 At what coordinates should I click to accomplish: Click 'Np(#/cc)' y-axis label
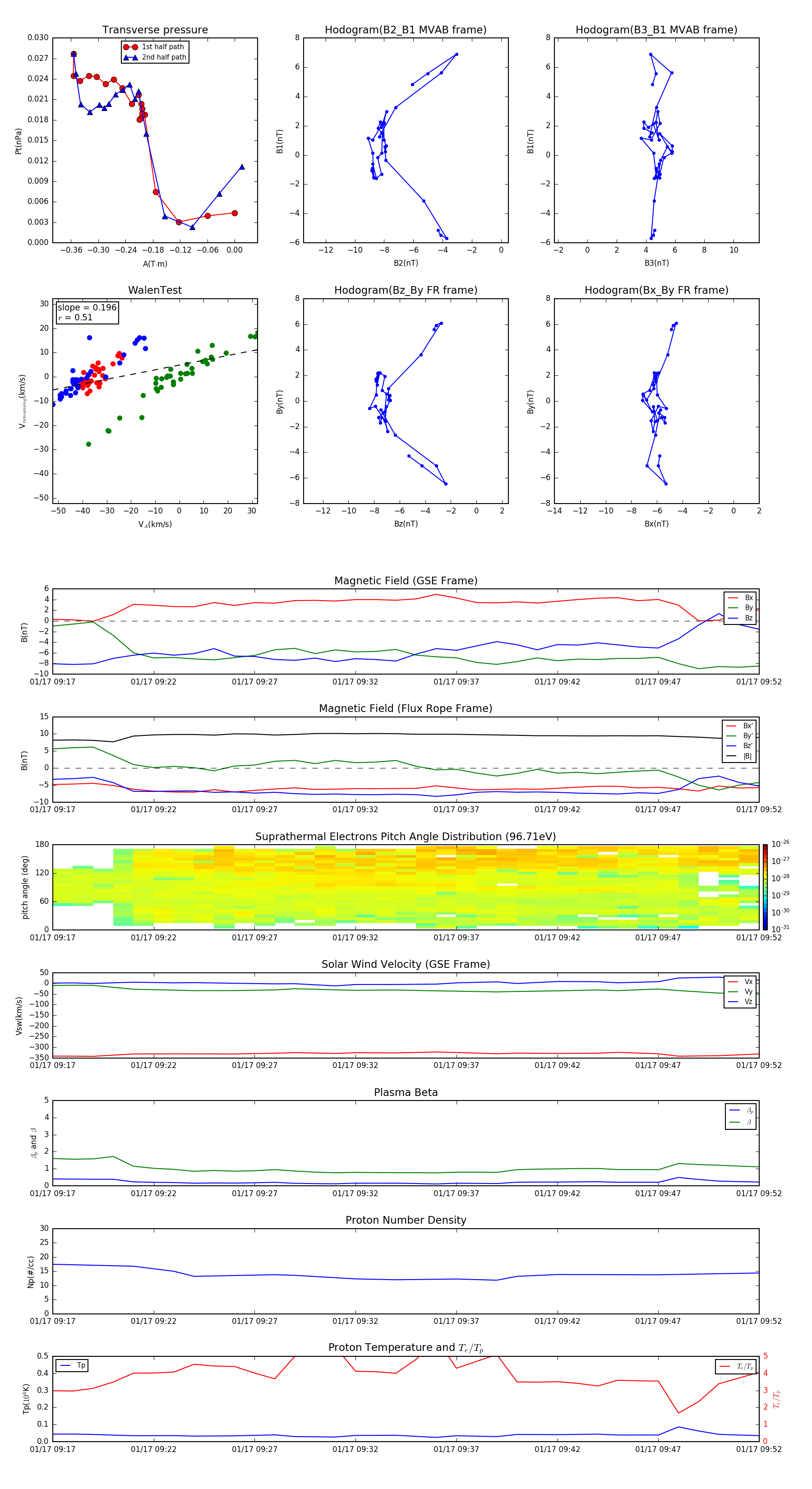tap(31, 1272)
